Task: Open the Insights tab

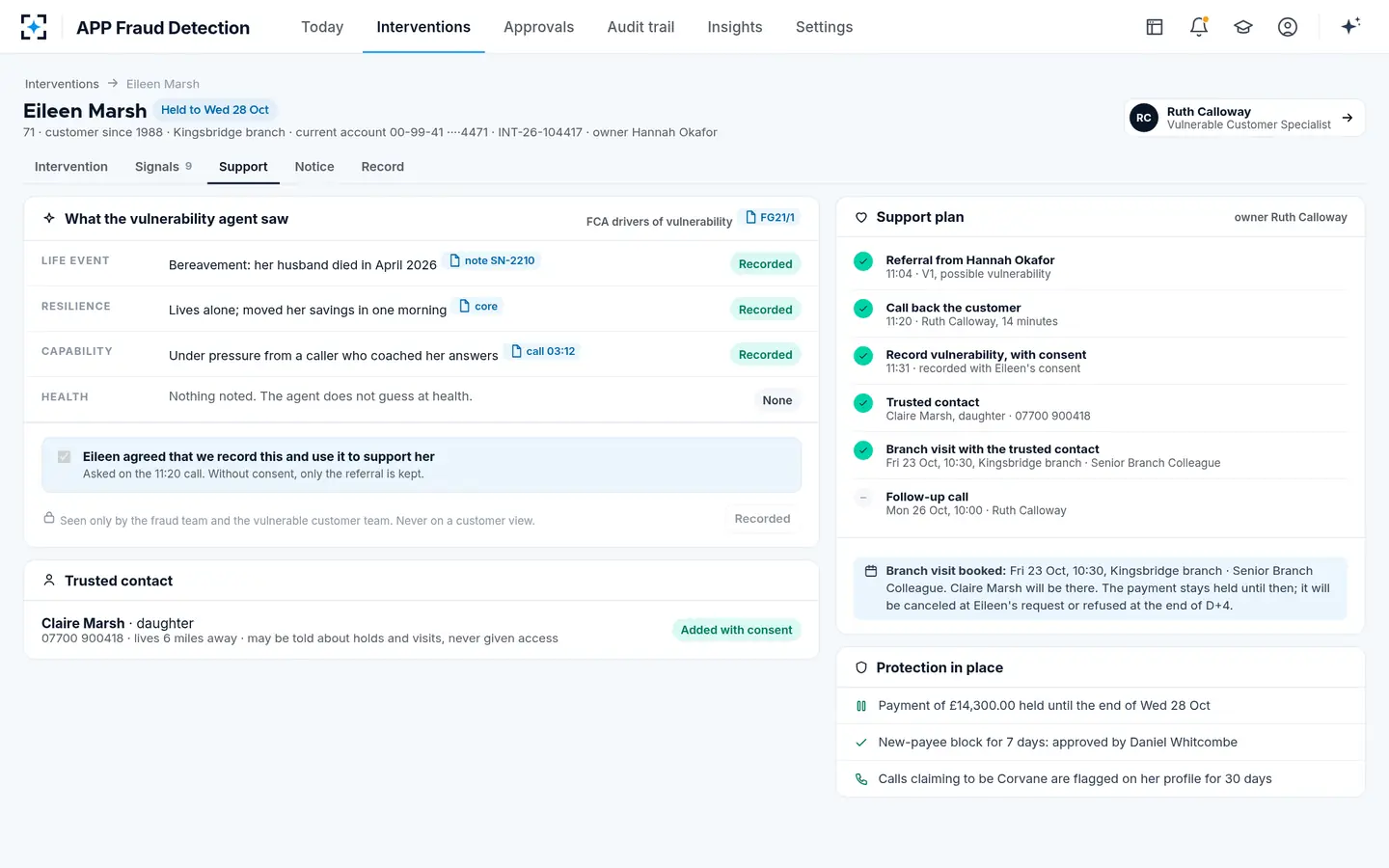Action: (x=735, y=27)
